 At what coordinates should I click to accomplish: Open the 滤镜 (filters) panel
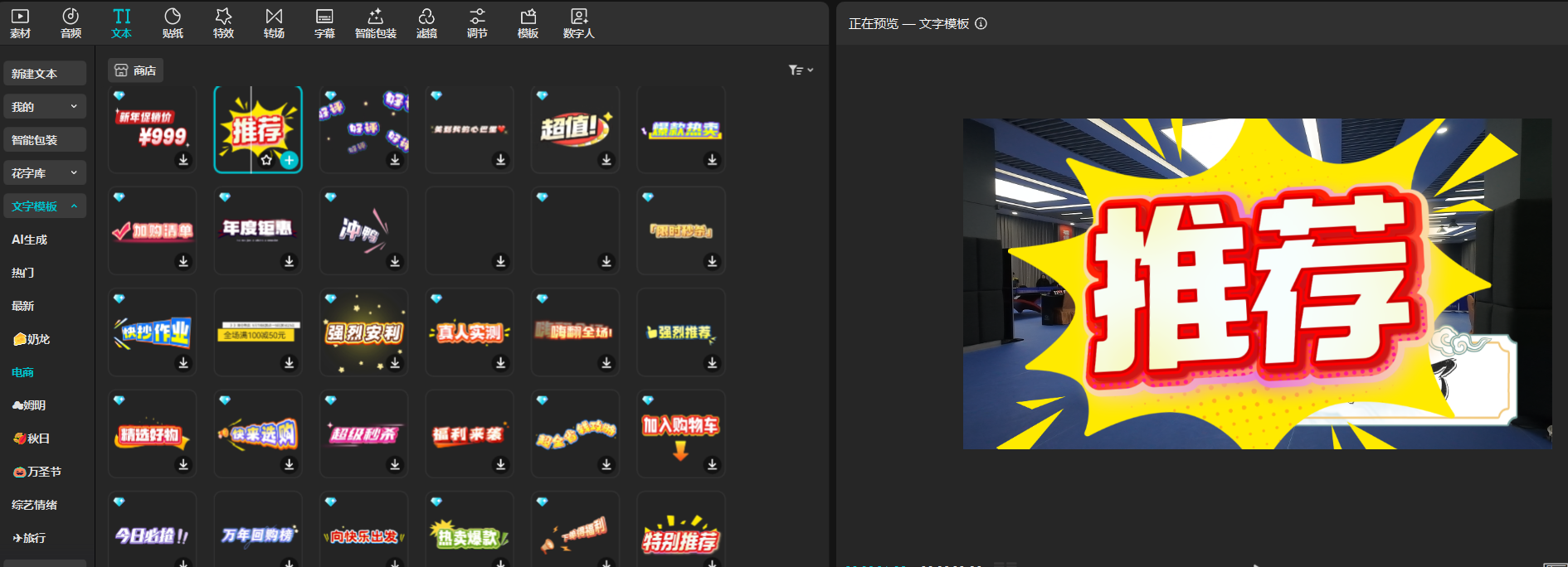coord(426,23)
